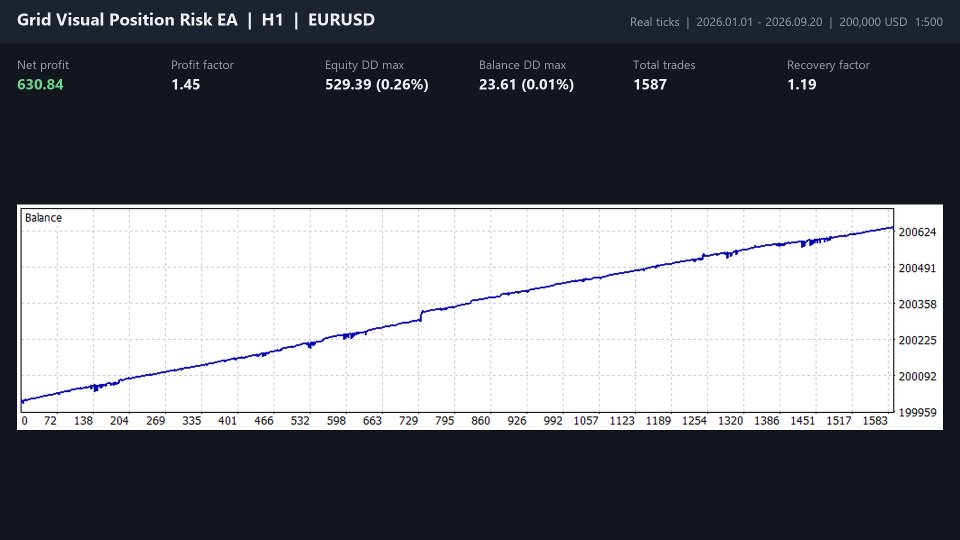Screen dimensions: 960x540
Task: Select the net profit value 630.84
Action: (40, 84)
